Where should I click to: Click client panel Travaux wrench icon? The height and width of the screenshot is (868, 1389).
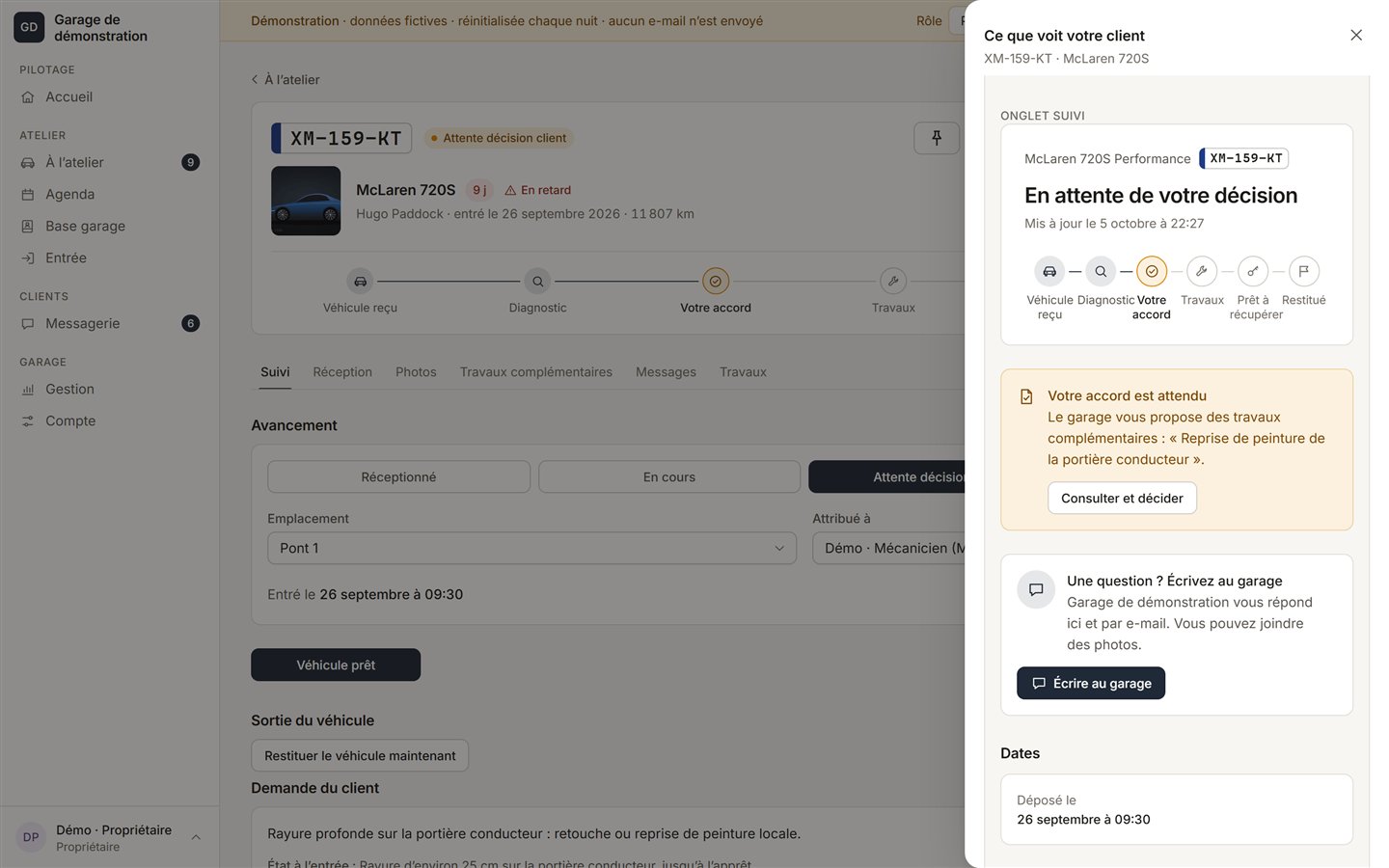click(1202, 271)
